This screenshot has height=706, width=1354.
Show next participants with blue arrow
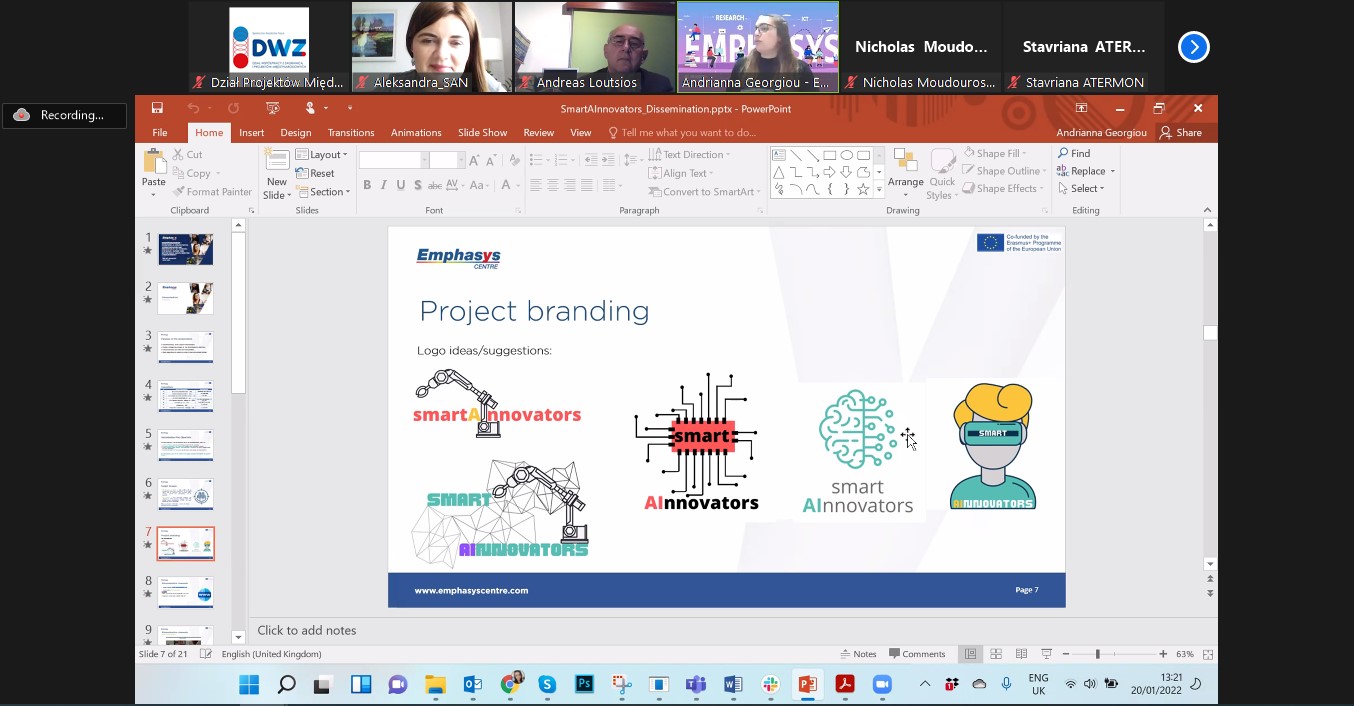(x=1193, y=47)
